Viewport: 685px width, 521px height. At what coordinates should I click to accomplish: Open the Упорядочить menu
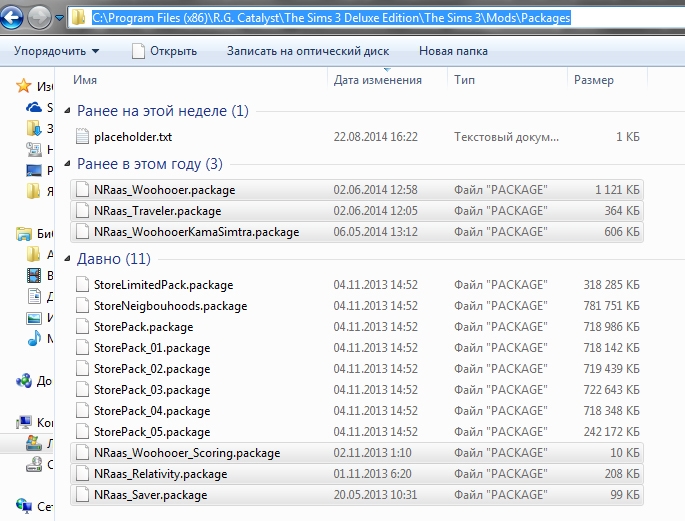pos(57,51)
